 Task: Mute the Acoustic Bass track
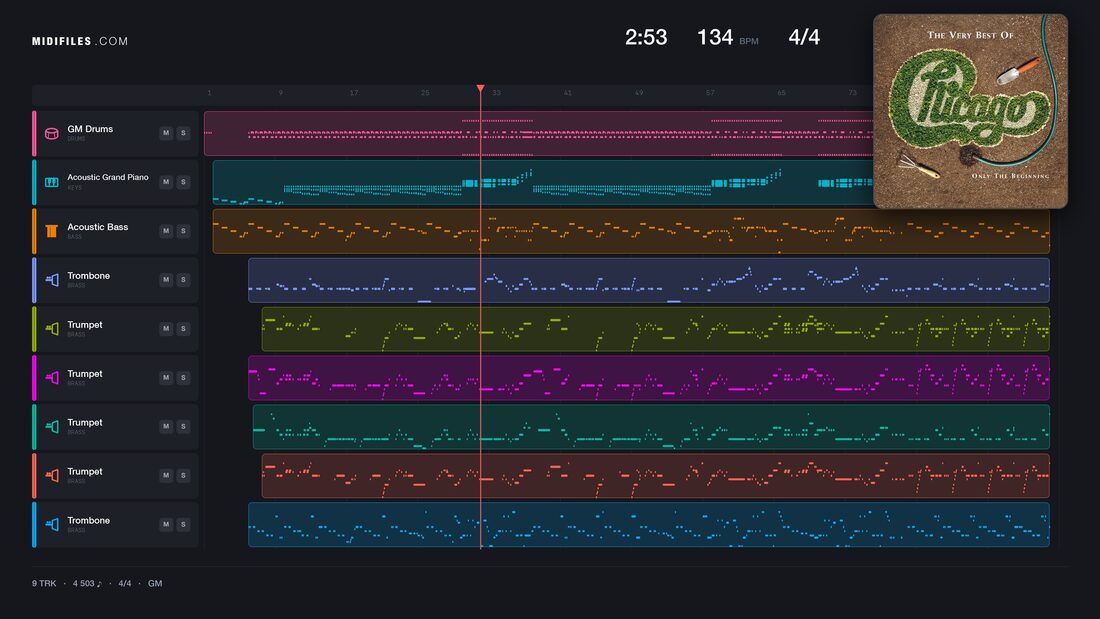click(x=166, y=231)
